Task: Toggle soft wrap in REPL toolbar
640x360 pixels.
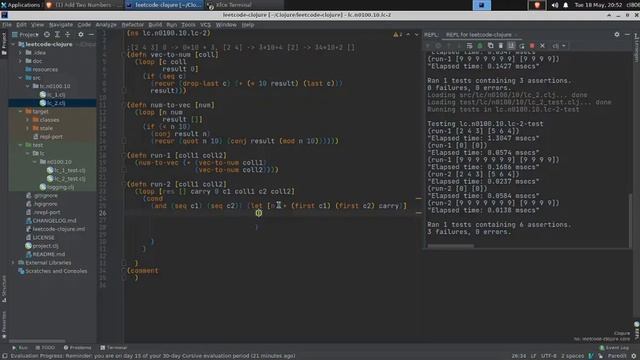Action: pyautogui.click(x=469, y=46)
